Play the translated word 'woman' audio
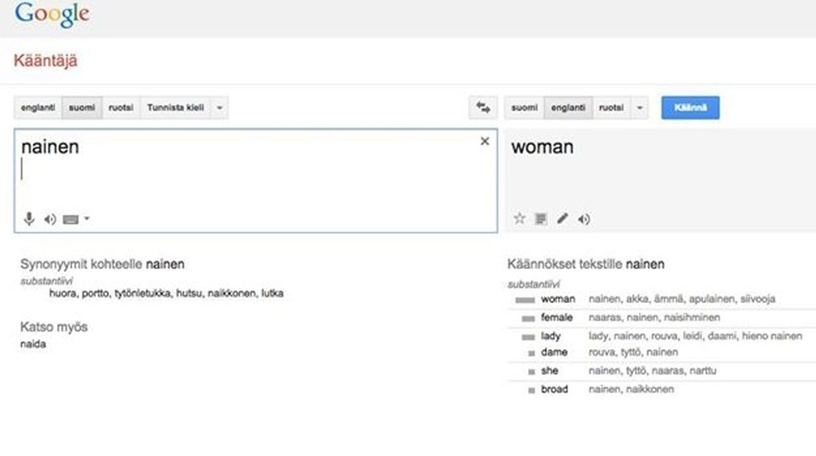 click(x=584, y=219)
